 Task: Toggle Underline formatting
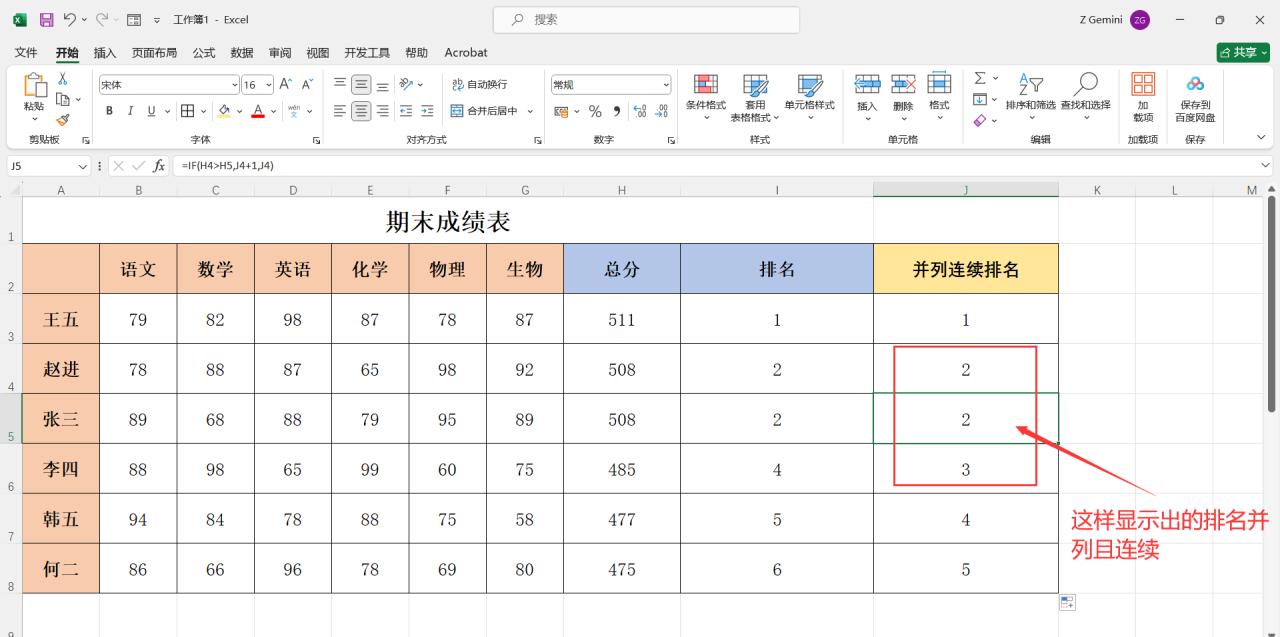[x=152, y=111]
